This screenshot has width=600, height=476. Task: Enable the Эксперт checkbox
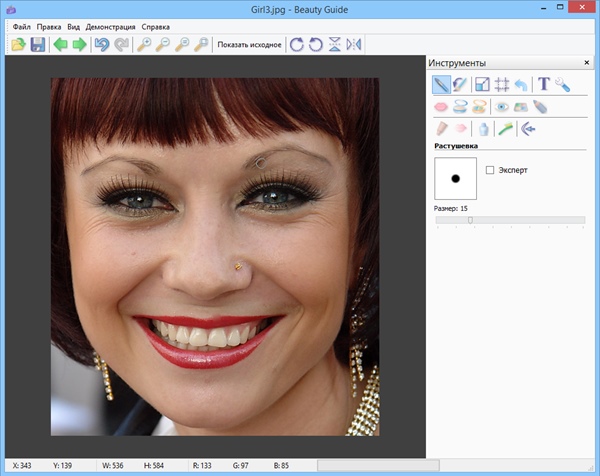click(489, 170)
